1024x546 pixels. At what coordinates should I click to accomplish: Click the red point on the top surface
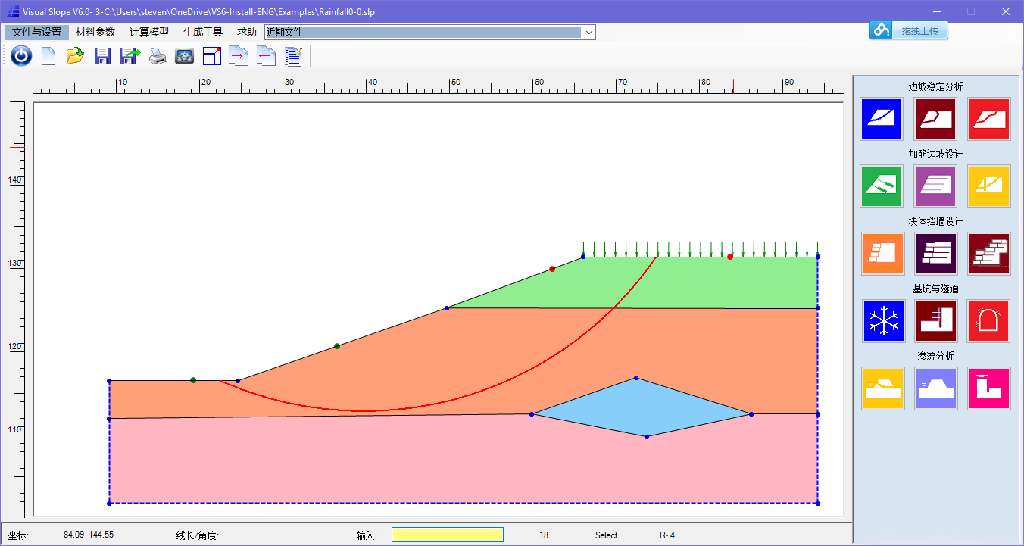click(x=730, y=257)
